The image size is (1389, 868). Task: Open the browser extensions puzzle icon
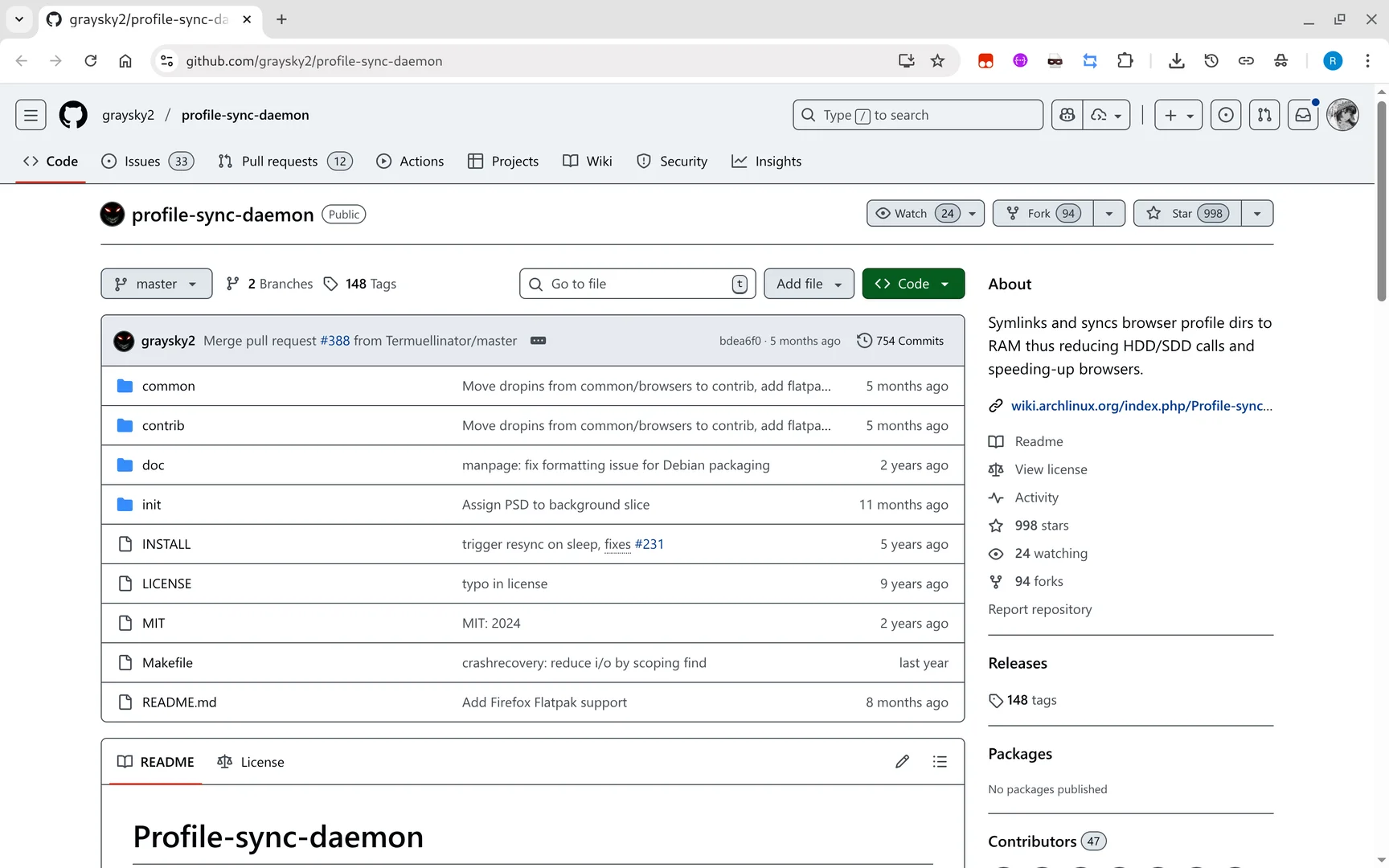click(1125, 61)
